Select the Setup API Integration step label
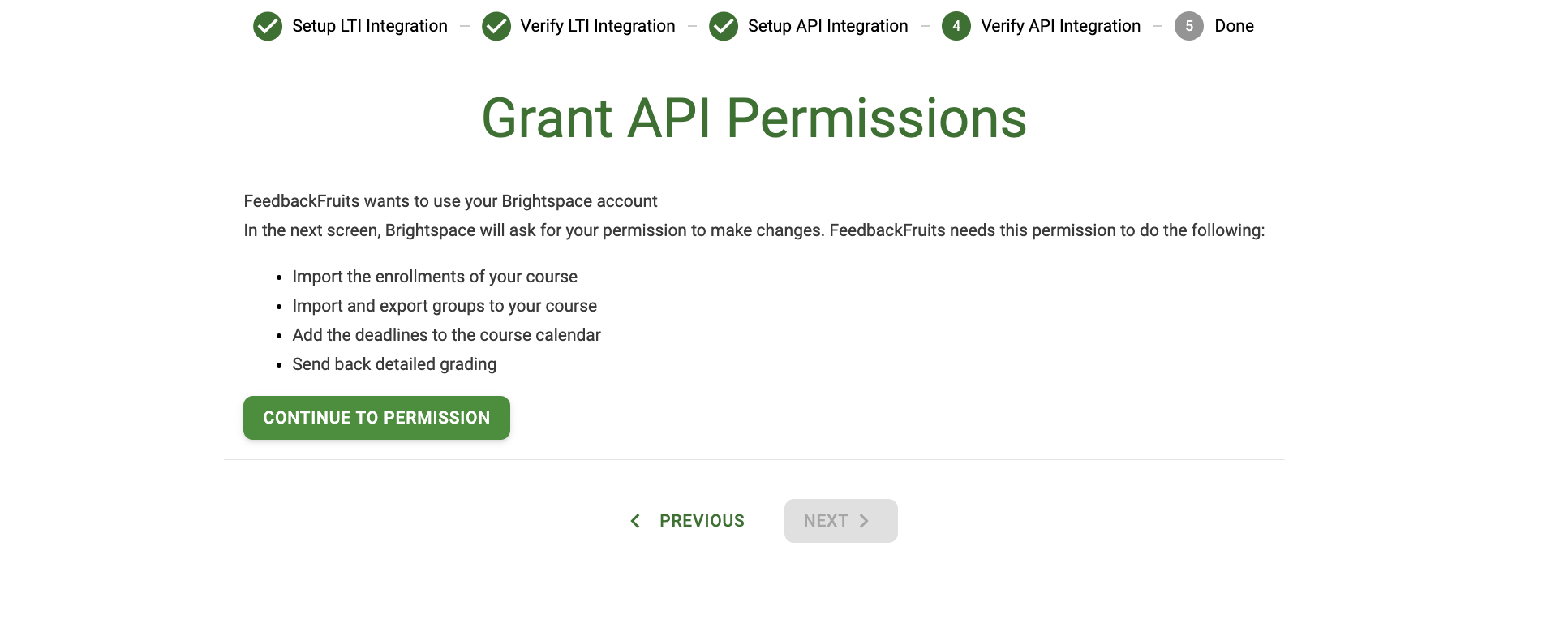Screen dimensions: 1568x628 [x=828, y=26]
